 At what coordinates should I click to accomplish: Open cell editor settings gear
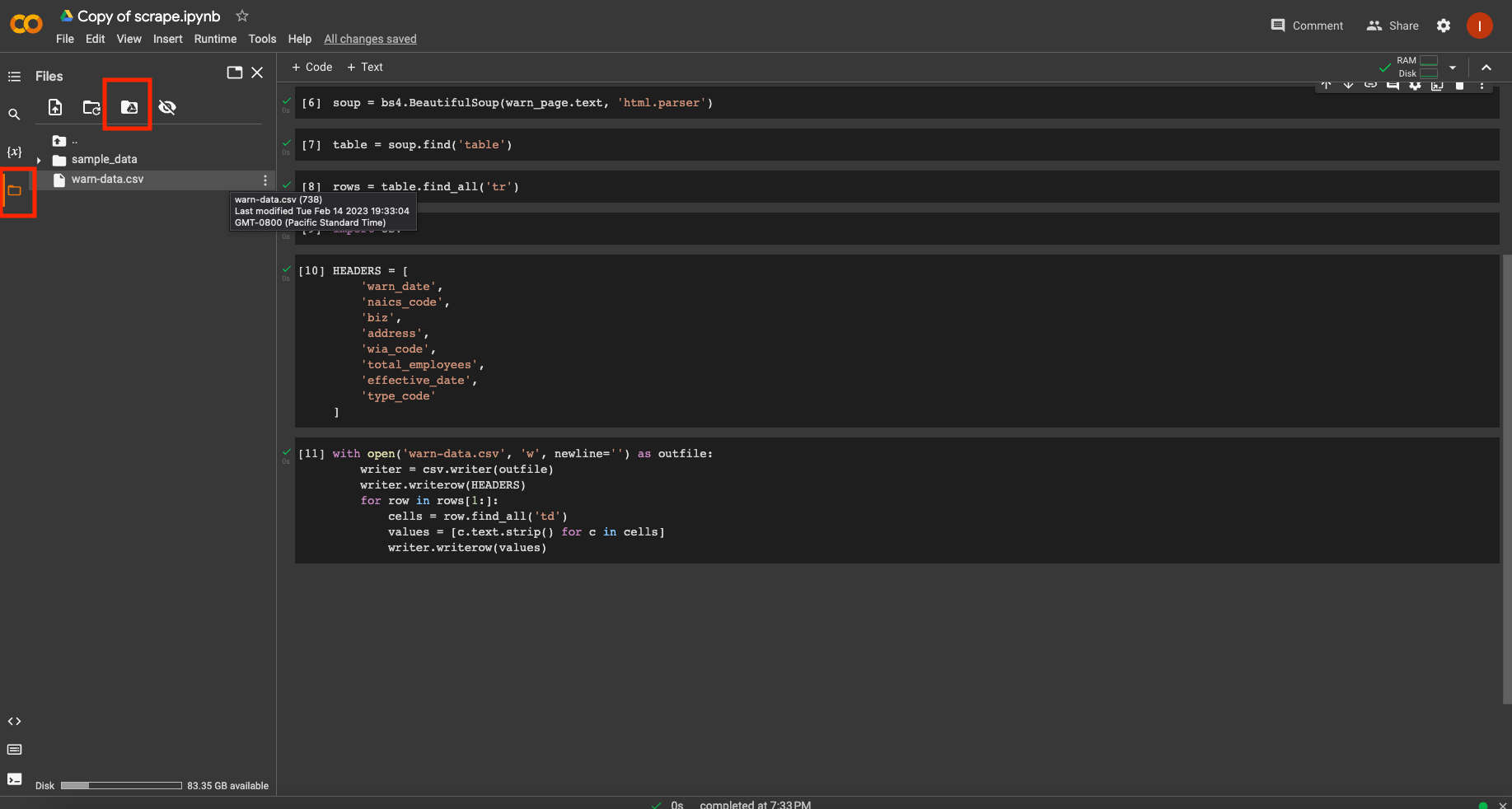(x=1416, y=85)
